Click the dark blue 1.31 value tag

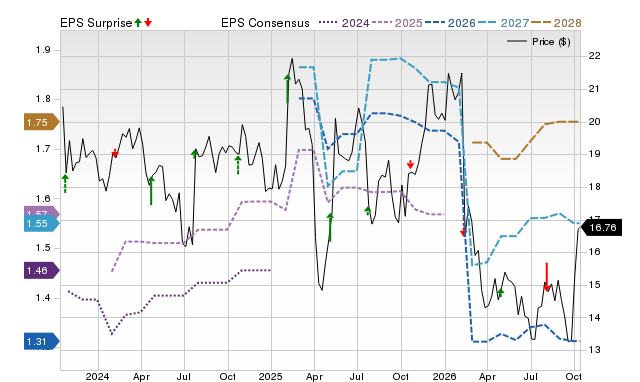click(41, 342)
